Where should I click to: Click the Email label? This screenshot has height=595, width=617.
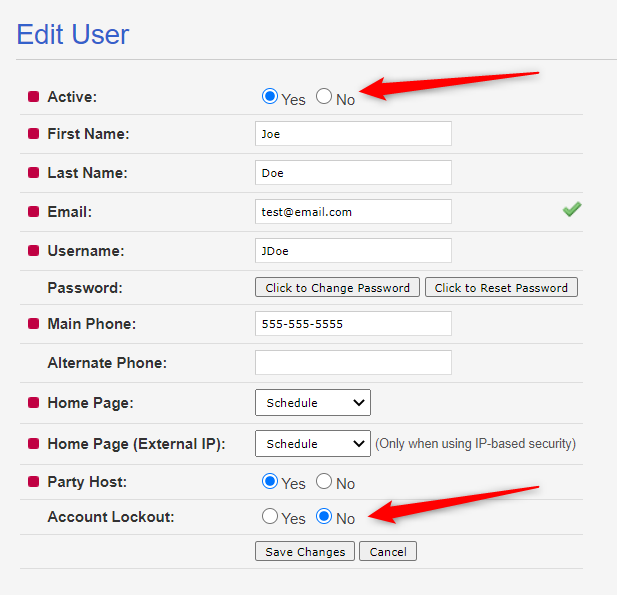pos(70,212)
